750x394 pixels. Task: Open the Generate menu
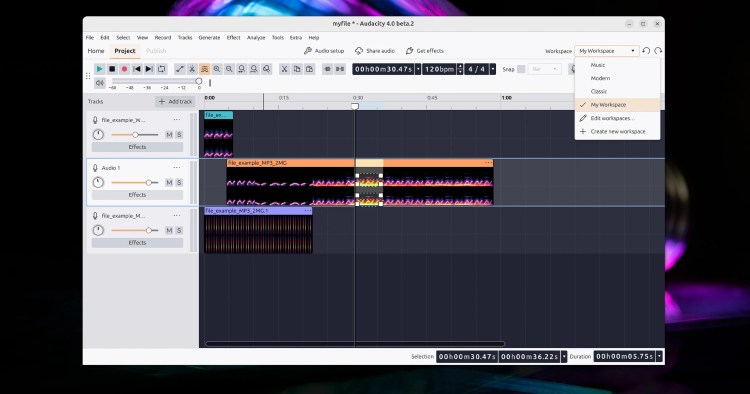click(x=210, y=37)
